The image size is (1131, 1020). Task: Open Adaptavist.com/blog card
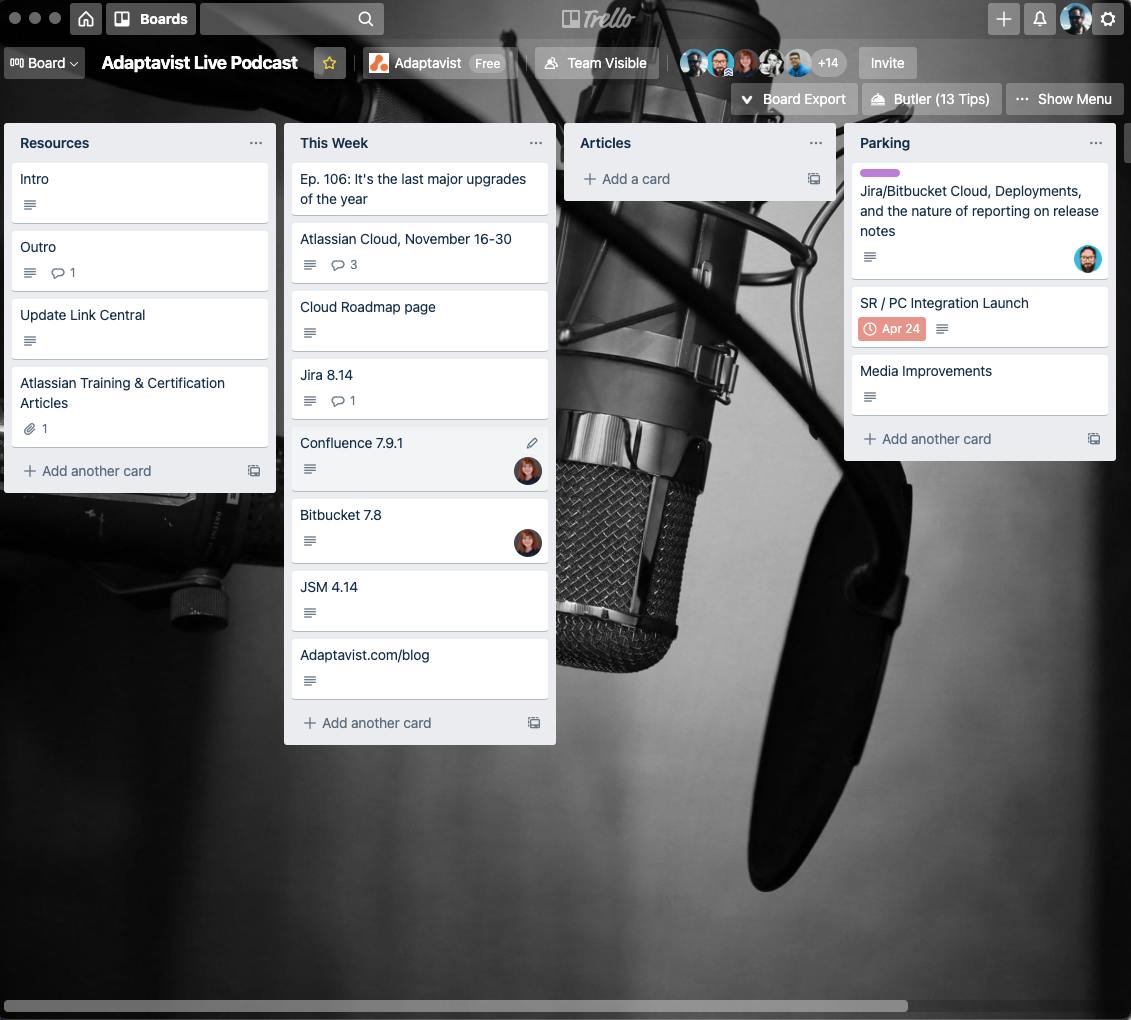[420, 668]
